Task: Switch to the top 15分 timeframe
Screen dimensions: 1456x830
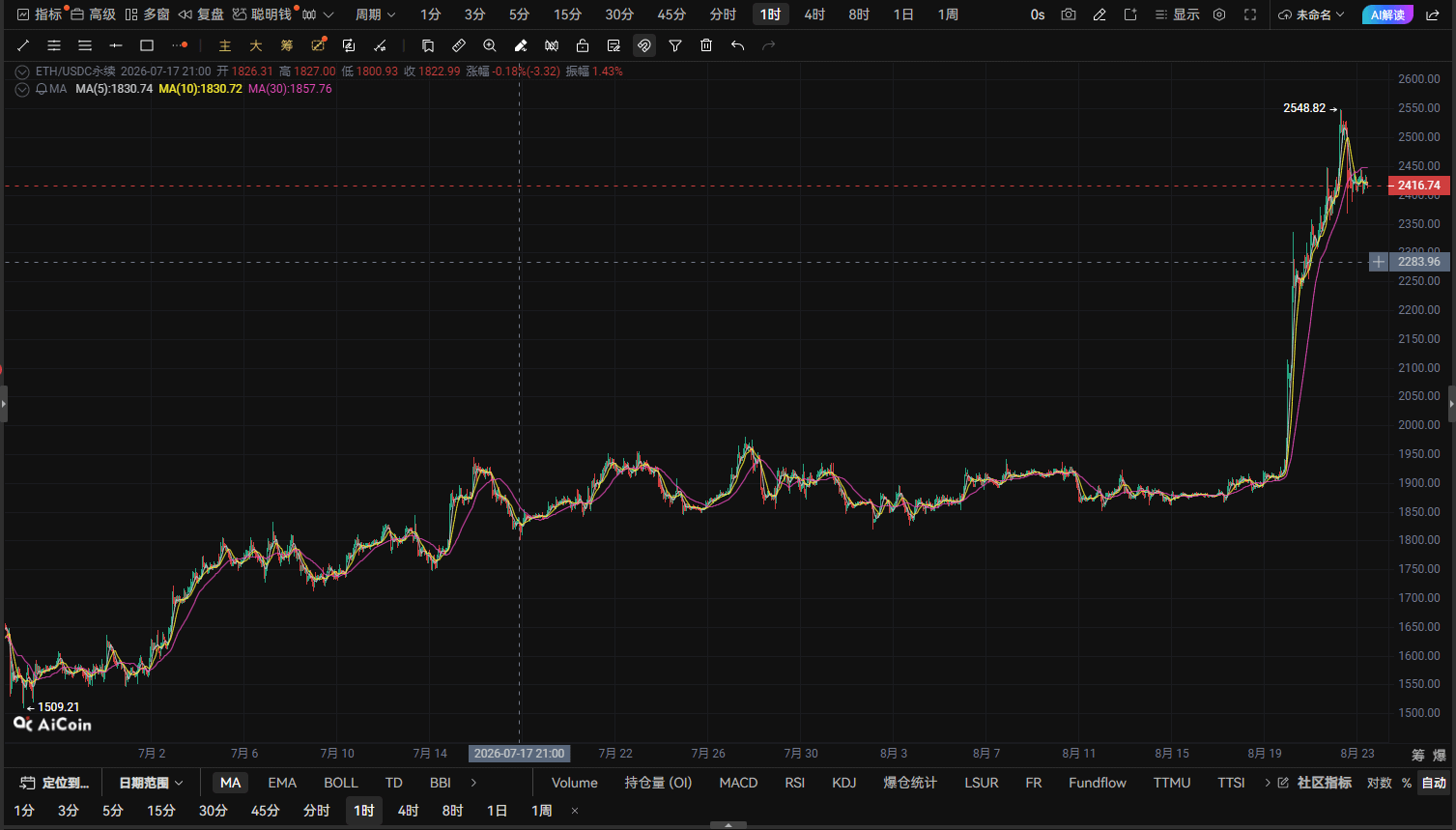Action: click(568, 14)
